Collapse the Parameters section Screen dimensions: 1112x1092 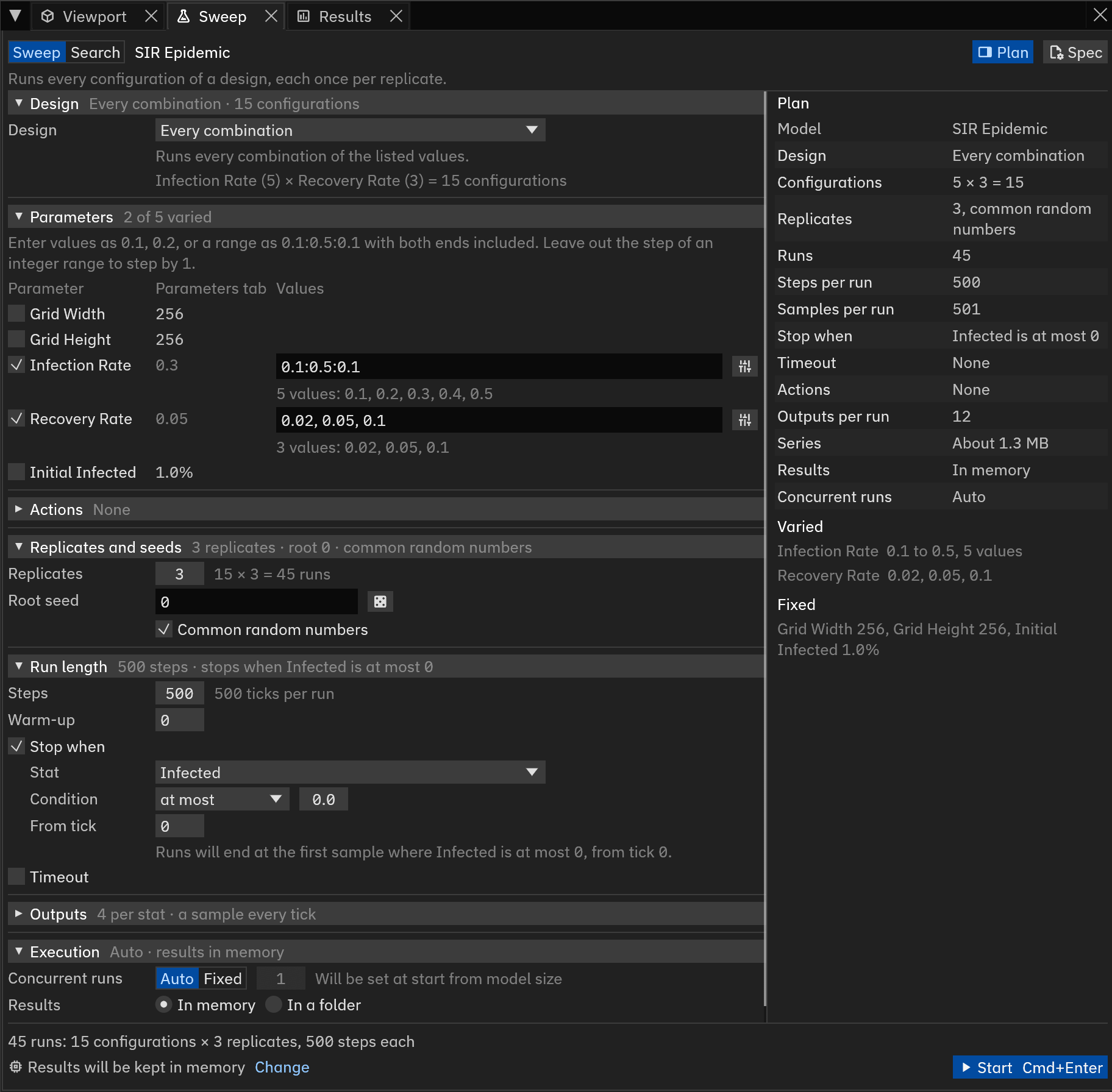point(385,217)
